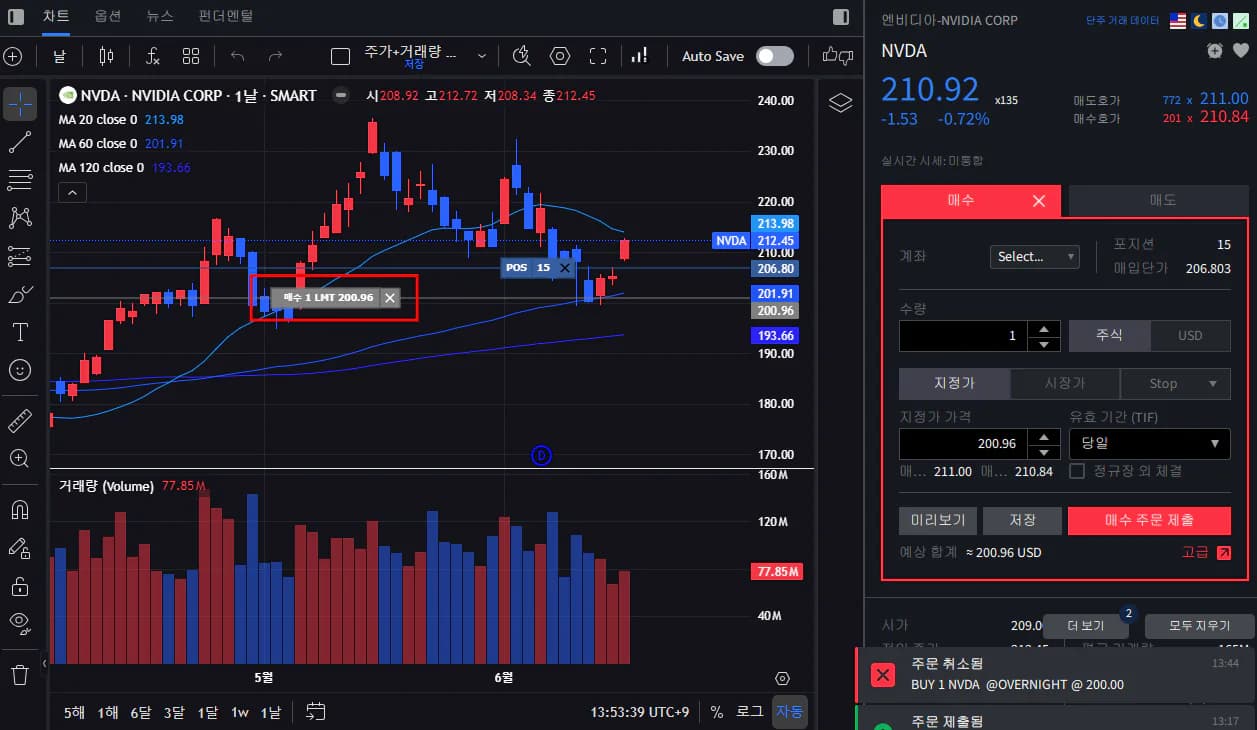Open the bar-chart icon in top toolbar
This screenshot has width=1257, height=730.
640,56
